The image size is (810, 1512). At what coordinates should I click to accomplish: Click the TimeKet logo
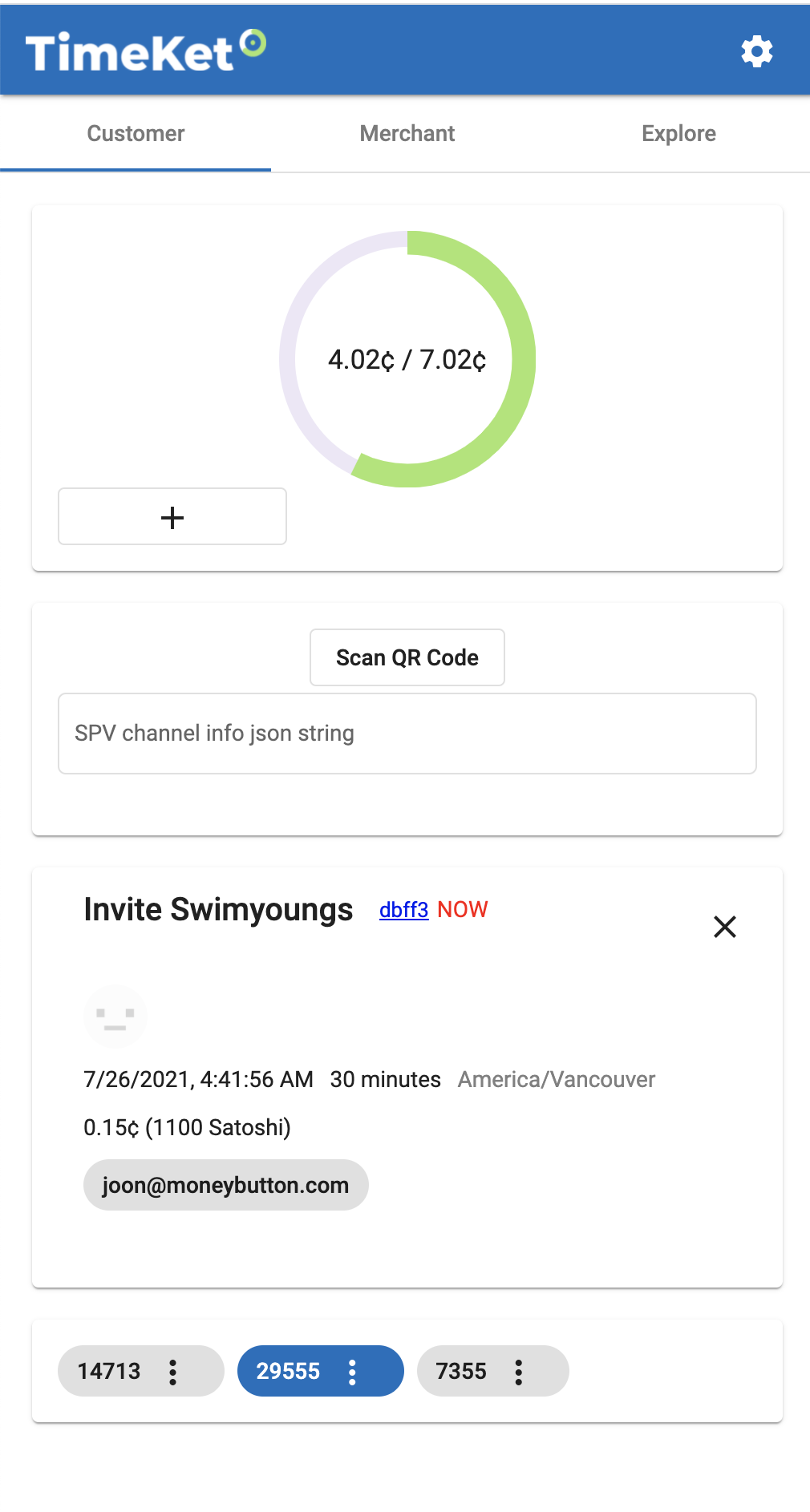145,51
